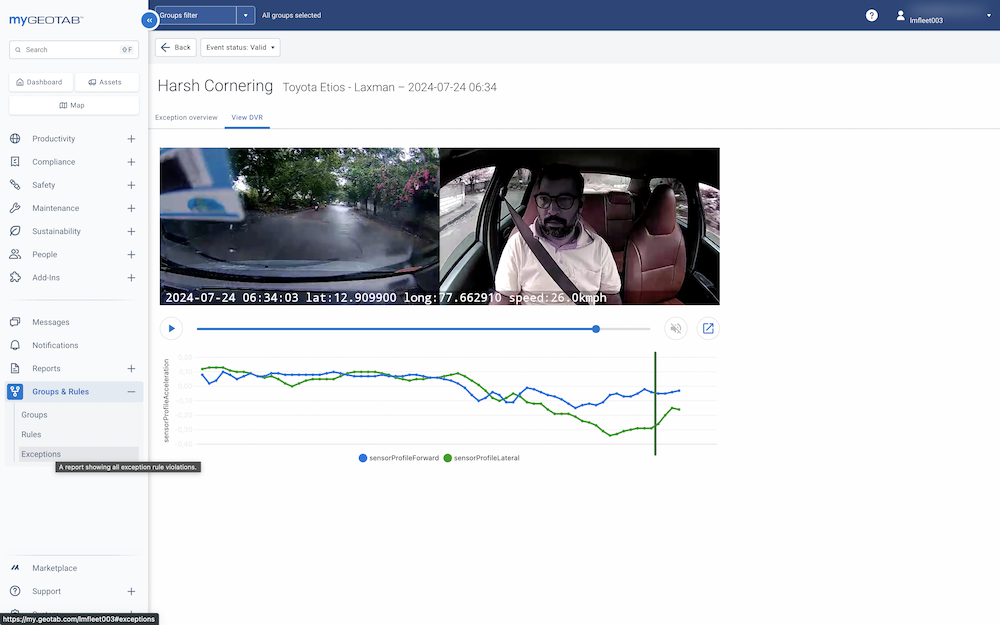Image resolution: width=1000 pixels, height=625 pixels.
Task: Toggle the muted speaker icon
Action: click(x=675, y=328)
